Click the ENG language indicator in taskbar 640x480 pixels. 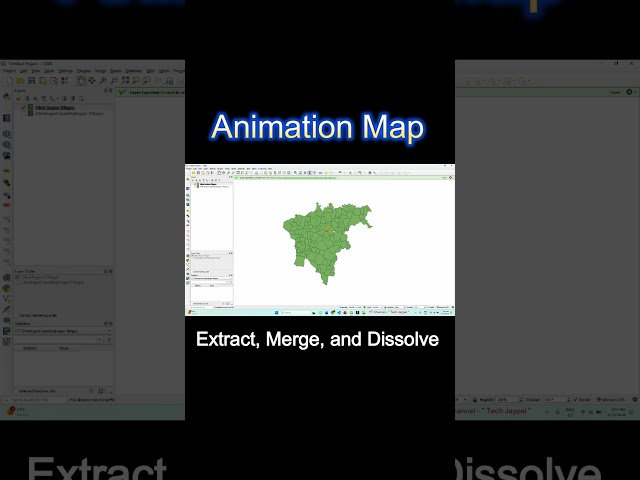coord(570,412)
